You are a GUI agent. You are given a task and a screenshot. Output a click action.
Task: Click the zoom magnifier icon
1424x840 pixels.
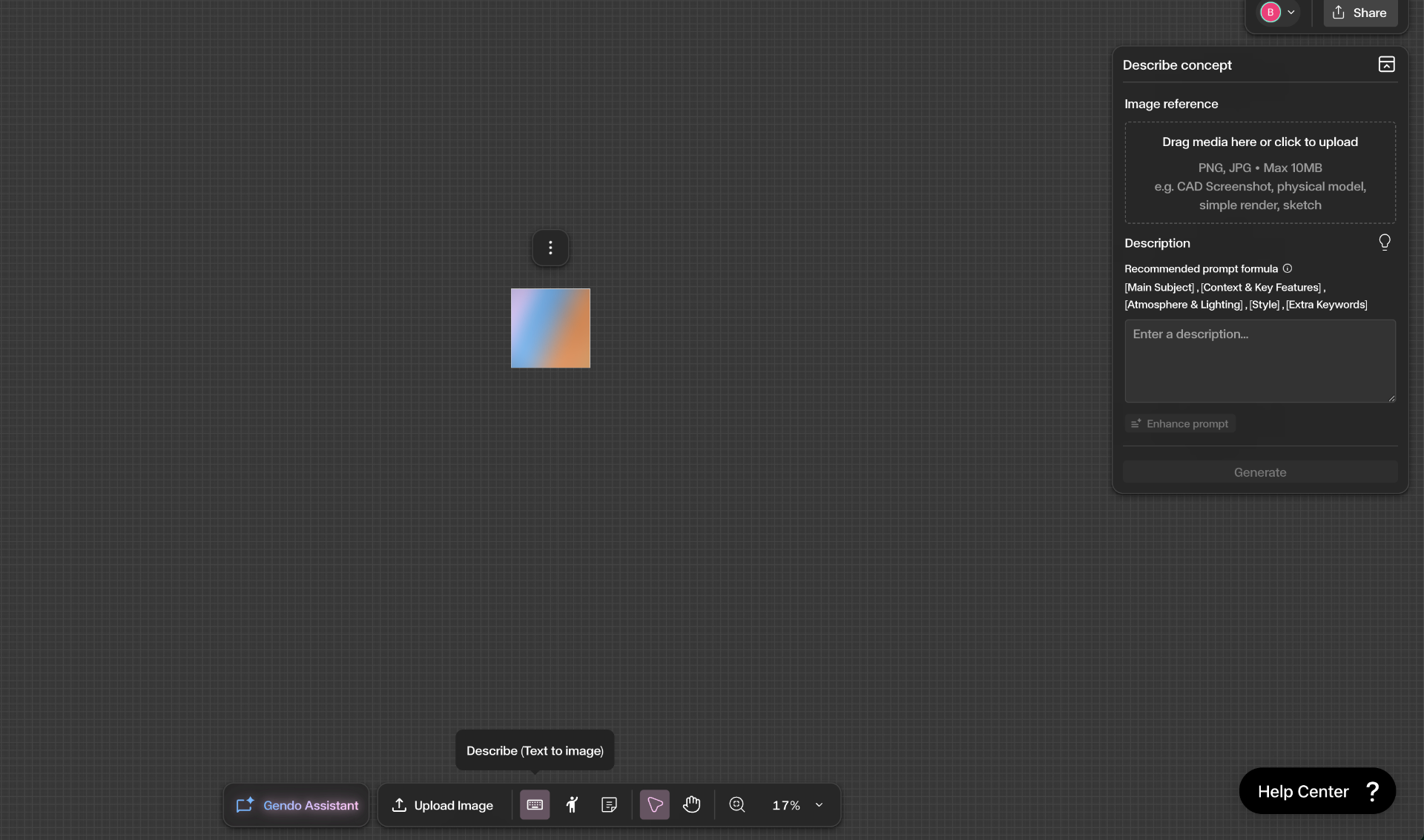pyautogui.click(x=736, y=804)
